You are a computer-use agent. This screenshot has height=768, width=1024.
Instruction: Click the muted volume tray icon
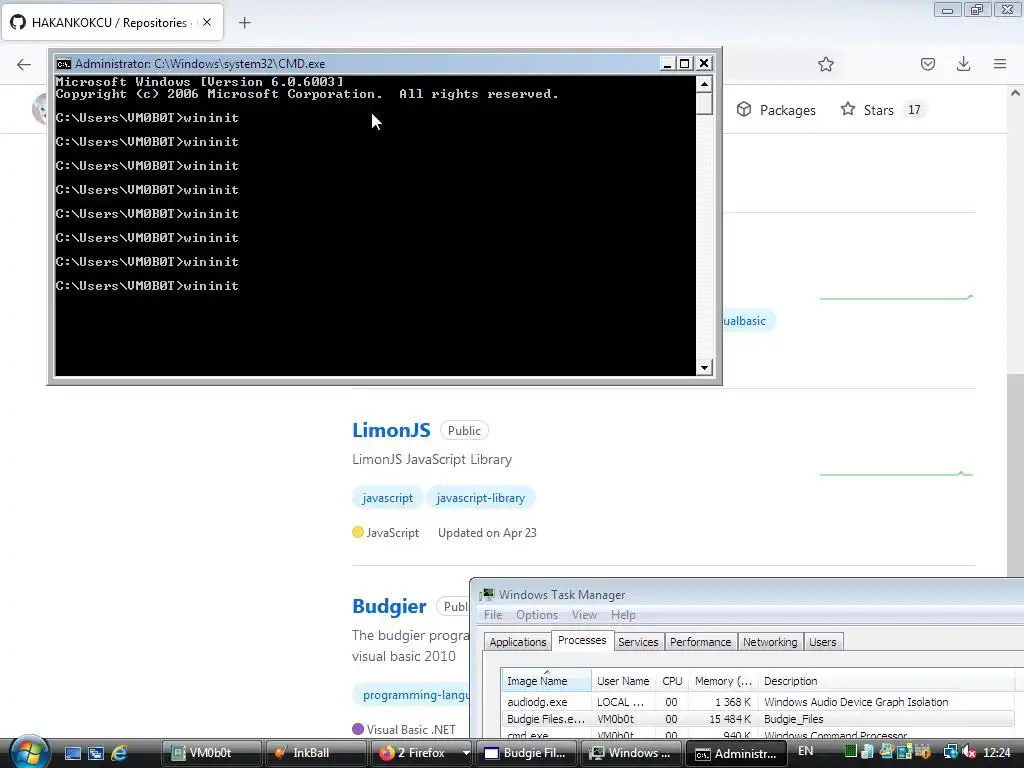coord(969,752)
